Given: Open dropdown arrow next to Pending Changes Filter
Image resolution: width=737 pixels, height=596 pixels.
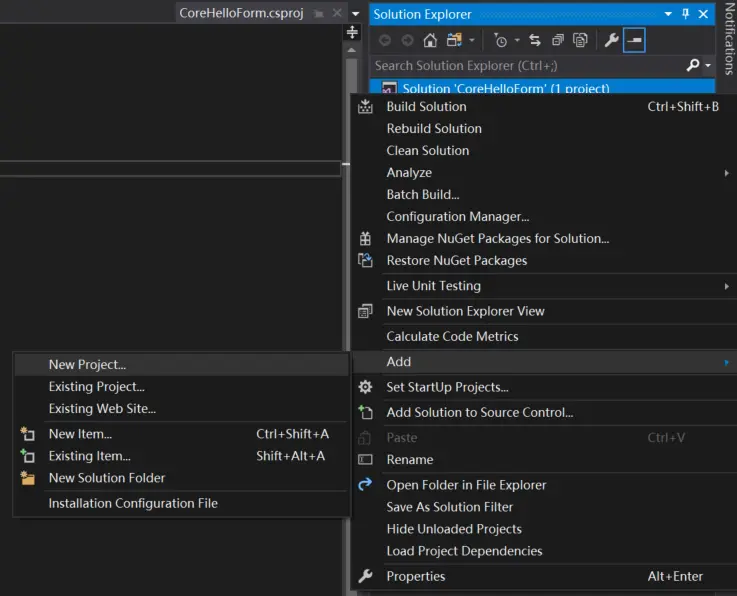Looking at the screenshot, I should pyautogui.click(x=517, y=40).
